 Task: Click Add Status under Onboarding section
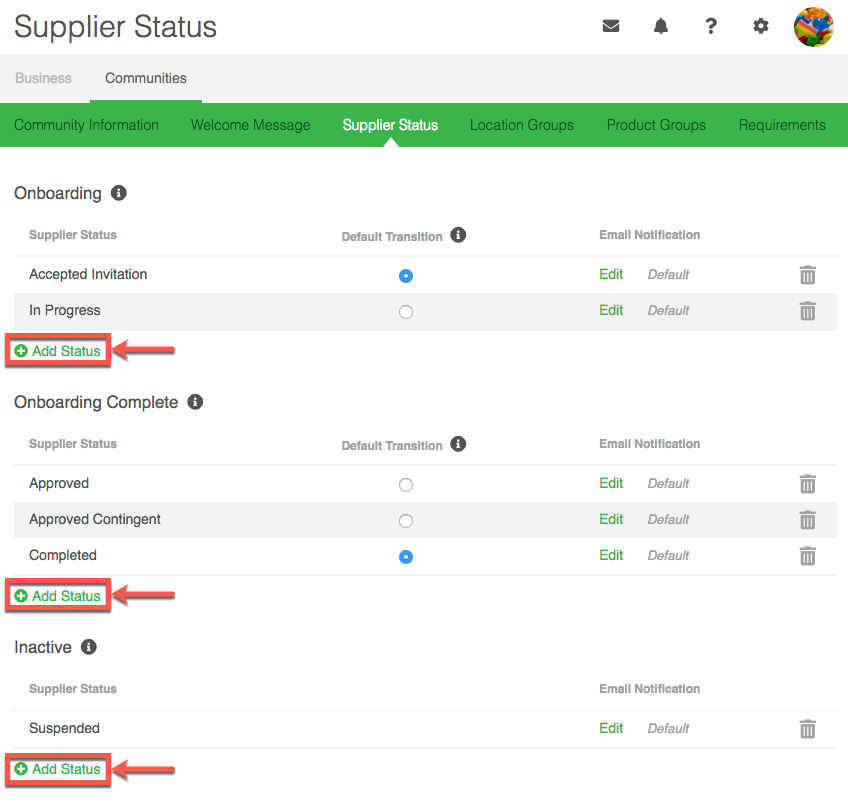[x=58, y=351]
